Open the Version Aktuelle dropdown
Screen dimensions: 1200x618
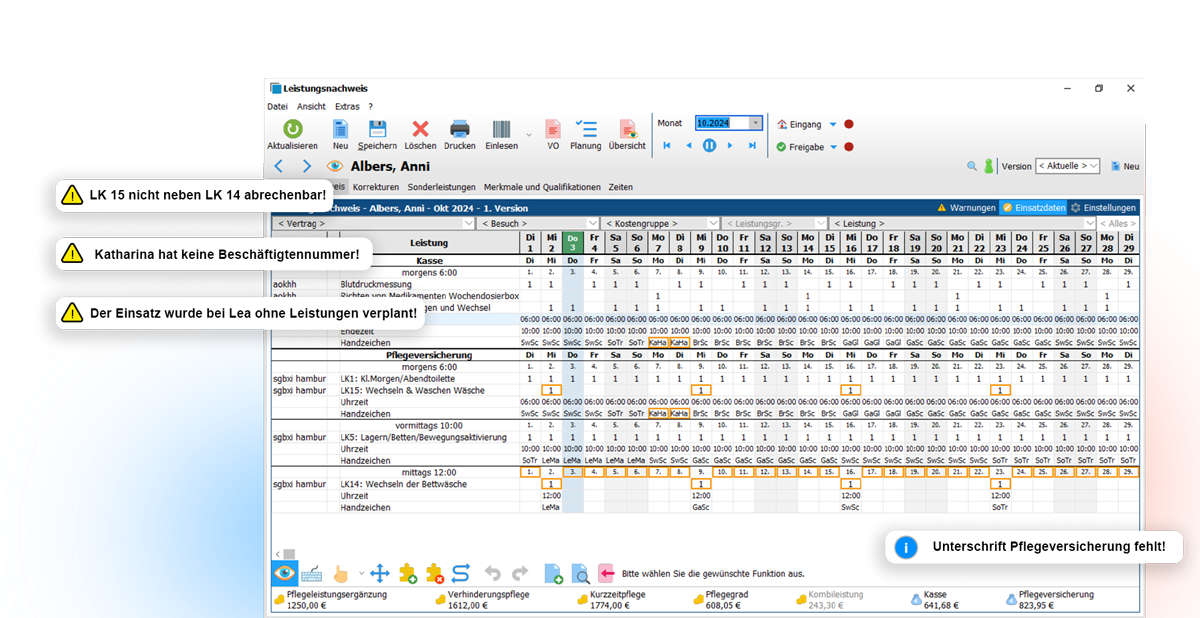pyautogui.click(x=1067, y=166)
